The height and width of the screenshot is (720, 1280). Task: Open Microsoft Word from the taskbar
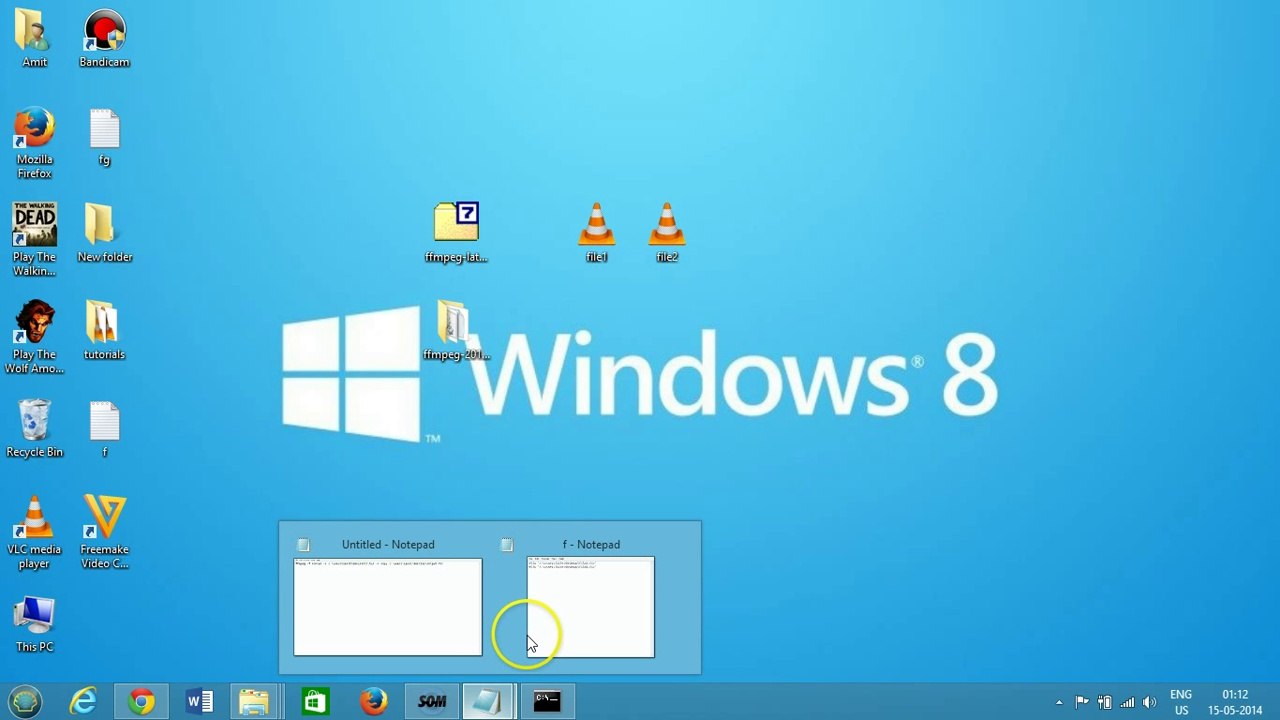pos(199,702)
